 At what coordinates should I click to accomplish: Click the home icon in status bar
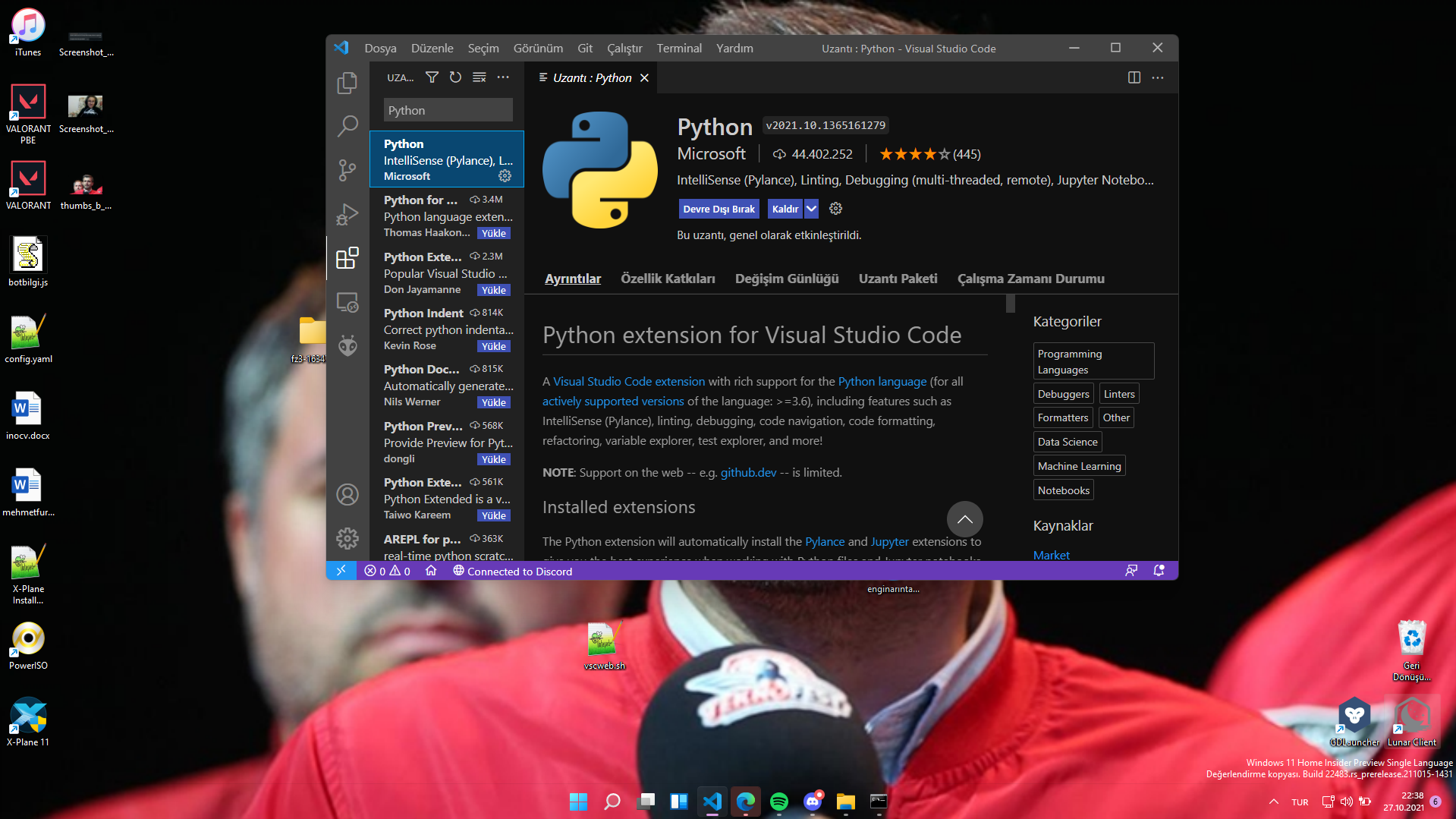(431, 571)
